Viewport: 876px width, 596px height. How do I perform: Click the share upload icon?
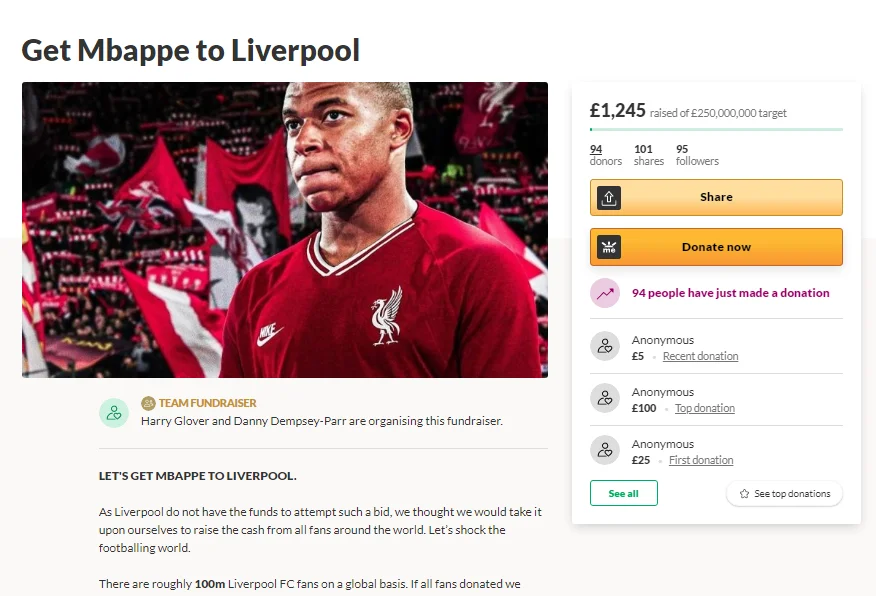pyautogui.click(x=608, y=198)
